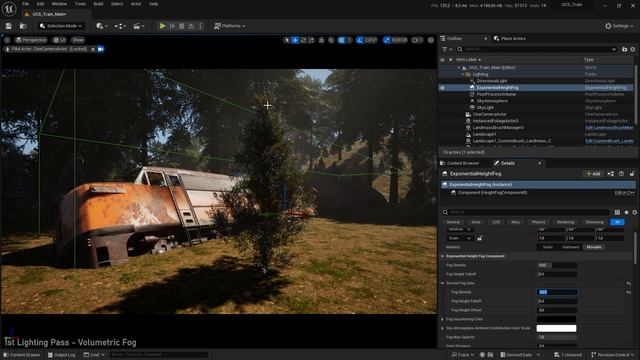Click the camera speed button in viewport
Viewport: 640px width, 360px height.
(x=417, y=40)
